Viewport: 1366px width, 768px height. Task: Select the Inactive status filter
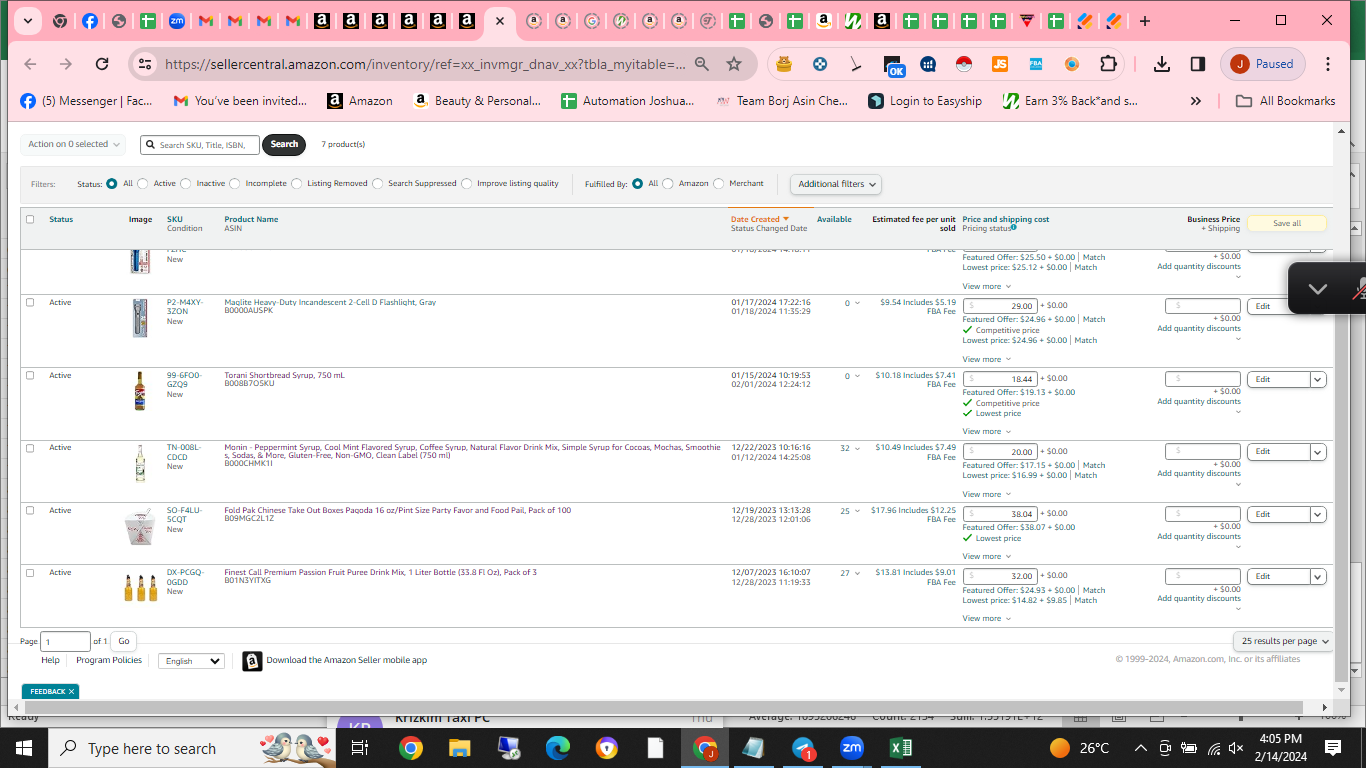[x=186, y=184]
